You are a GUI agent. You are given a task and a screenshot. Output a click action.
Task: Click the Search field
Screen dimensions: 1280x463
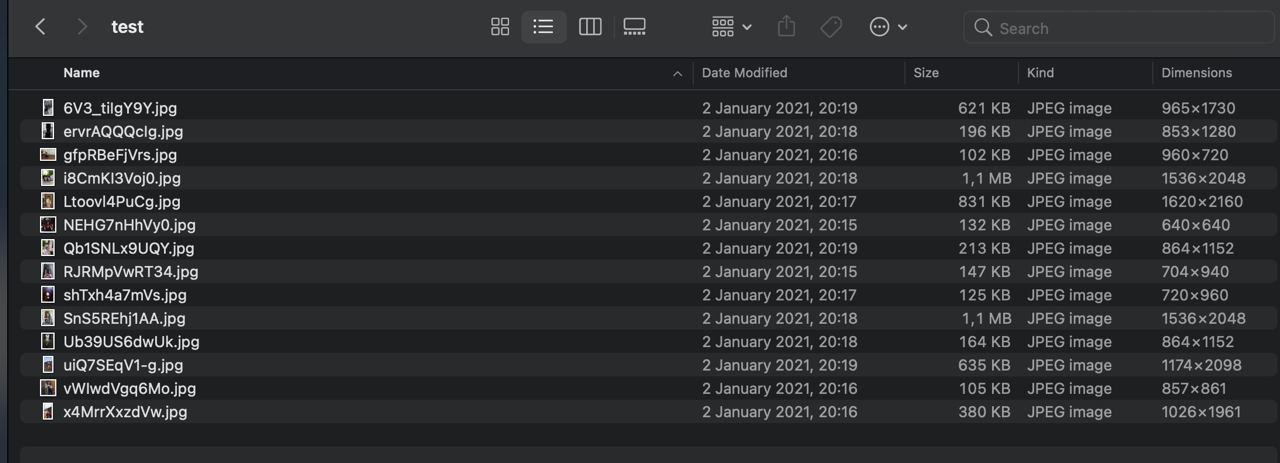1120,28
